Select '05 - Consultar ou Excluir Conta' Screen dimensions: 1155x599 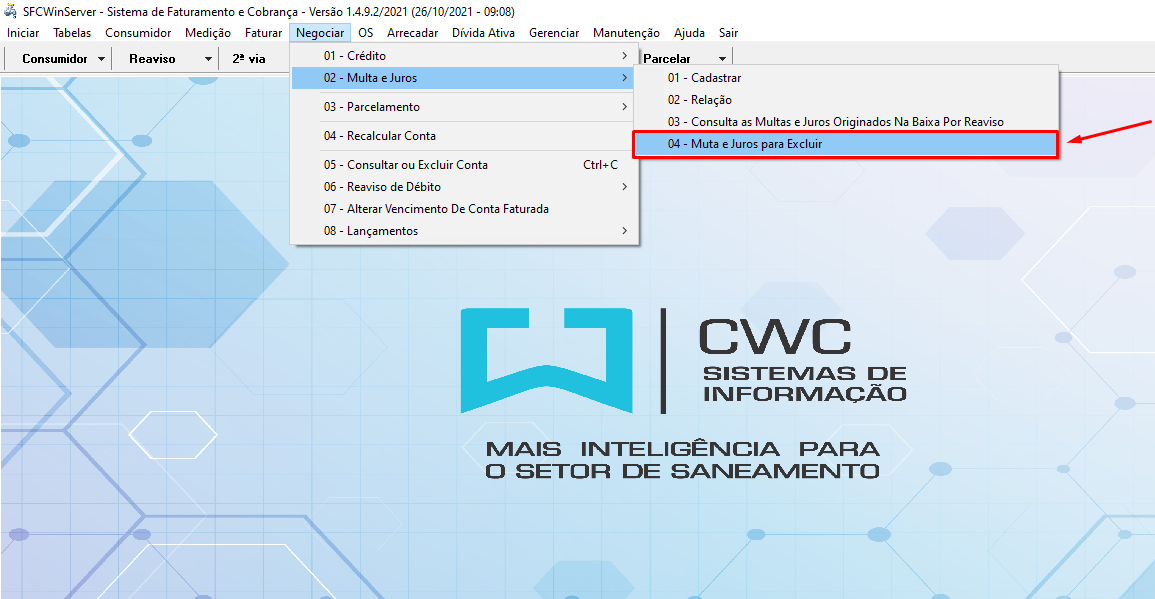[405, 165]
